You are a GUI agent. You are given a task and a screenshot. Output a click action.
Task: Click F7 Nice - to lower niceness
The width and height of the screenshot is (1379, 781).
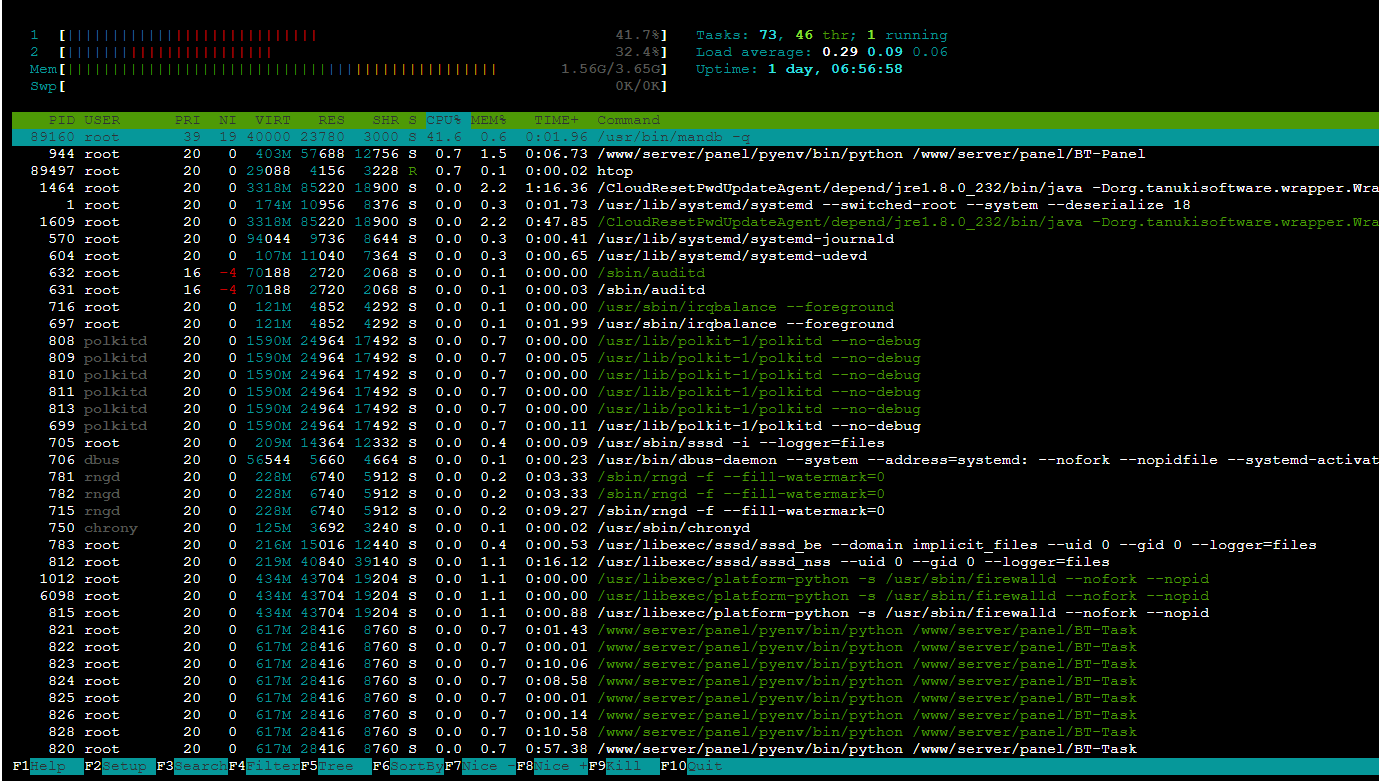[x=480, y=766]
